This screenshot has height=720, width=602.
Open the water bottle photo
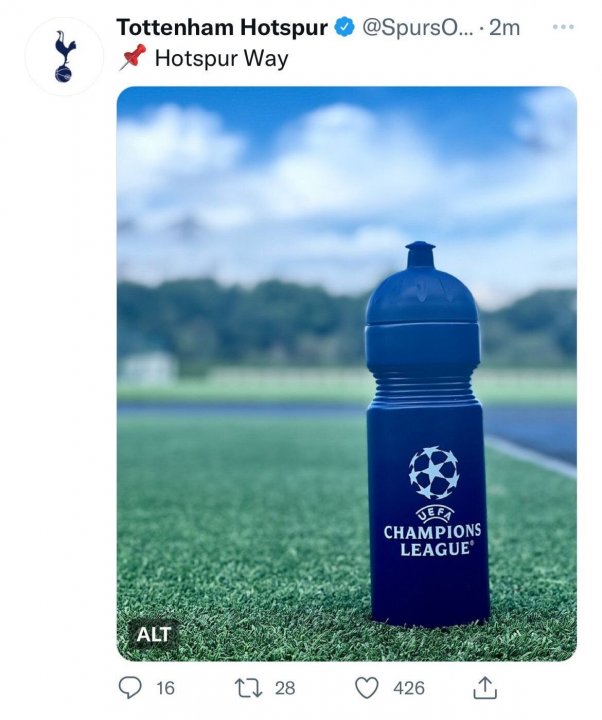pos(347,373)
